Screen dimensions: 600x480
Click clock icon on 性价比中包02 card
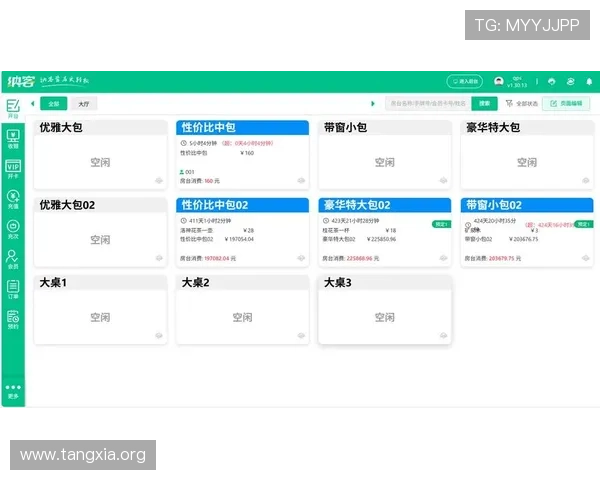[x=183, y=221]
